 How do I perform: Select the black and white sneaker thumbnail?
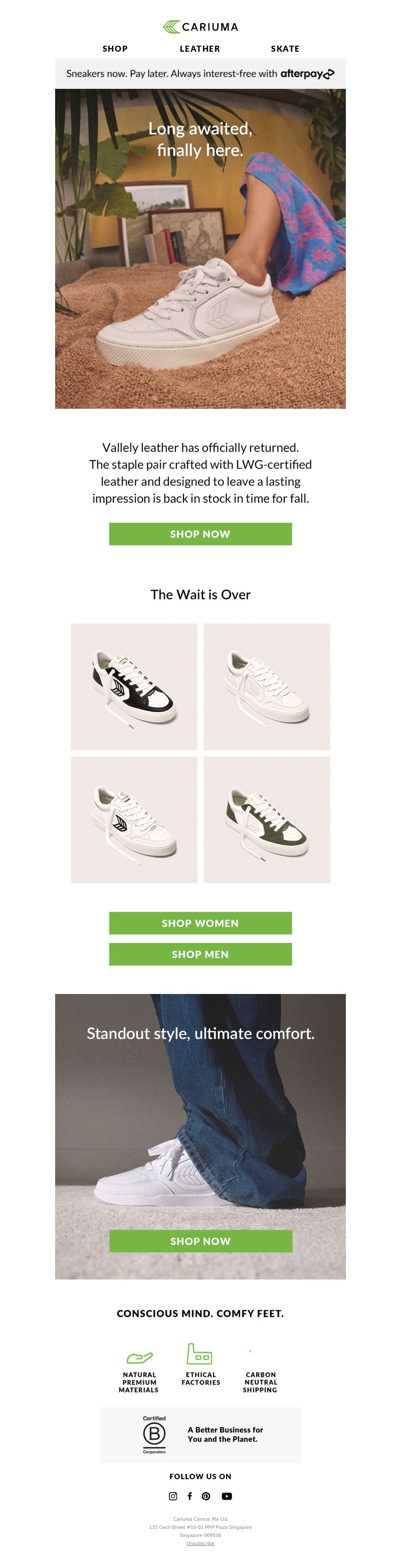pyautogui.click(x=134, y=686)
